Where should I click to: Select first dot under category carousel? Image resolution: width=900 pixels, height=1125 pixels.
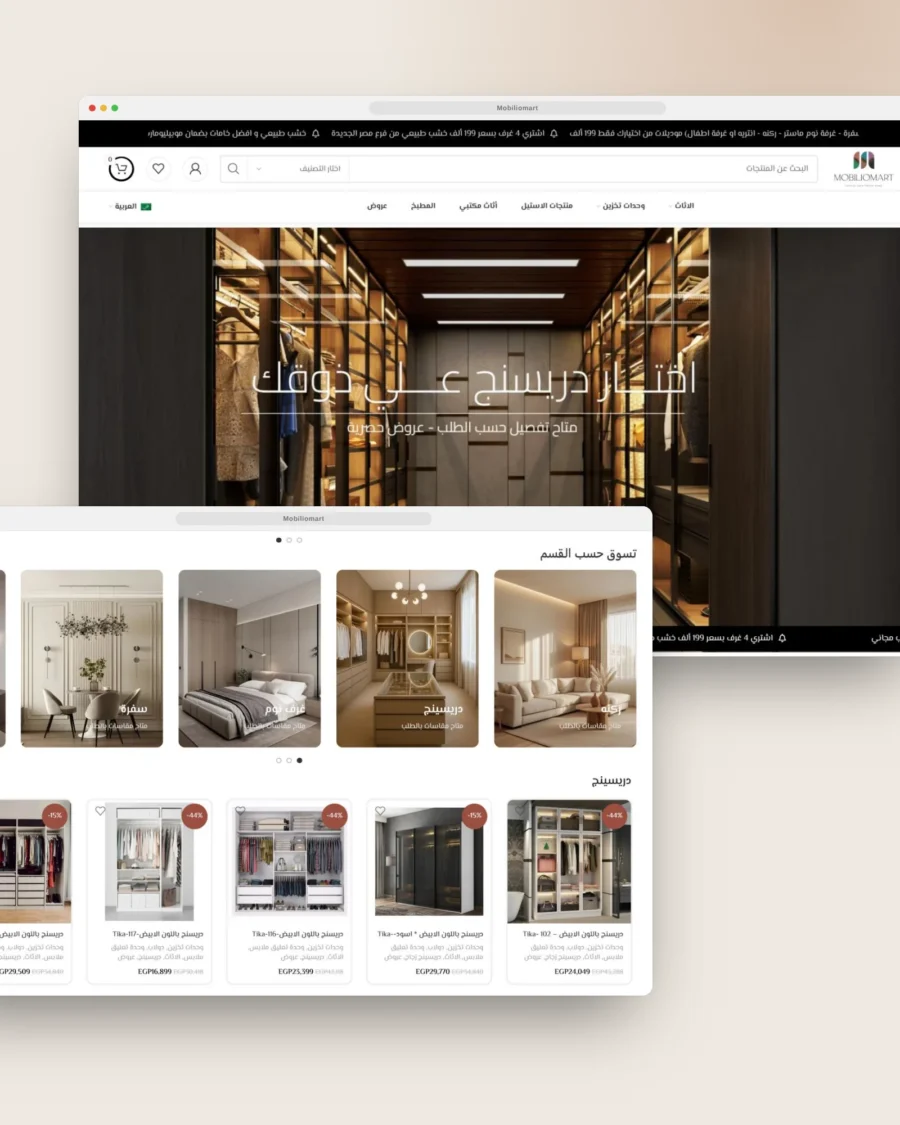(x=279, y=761)
